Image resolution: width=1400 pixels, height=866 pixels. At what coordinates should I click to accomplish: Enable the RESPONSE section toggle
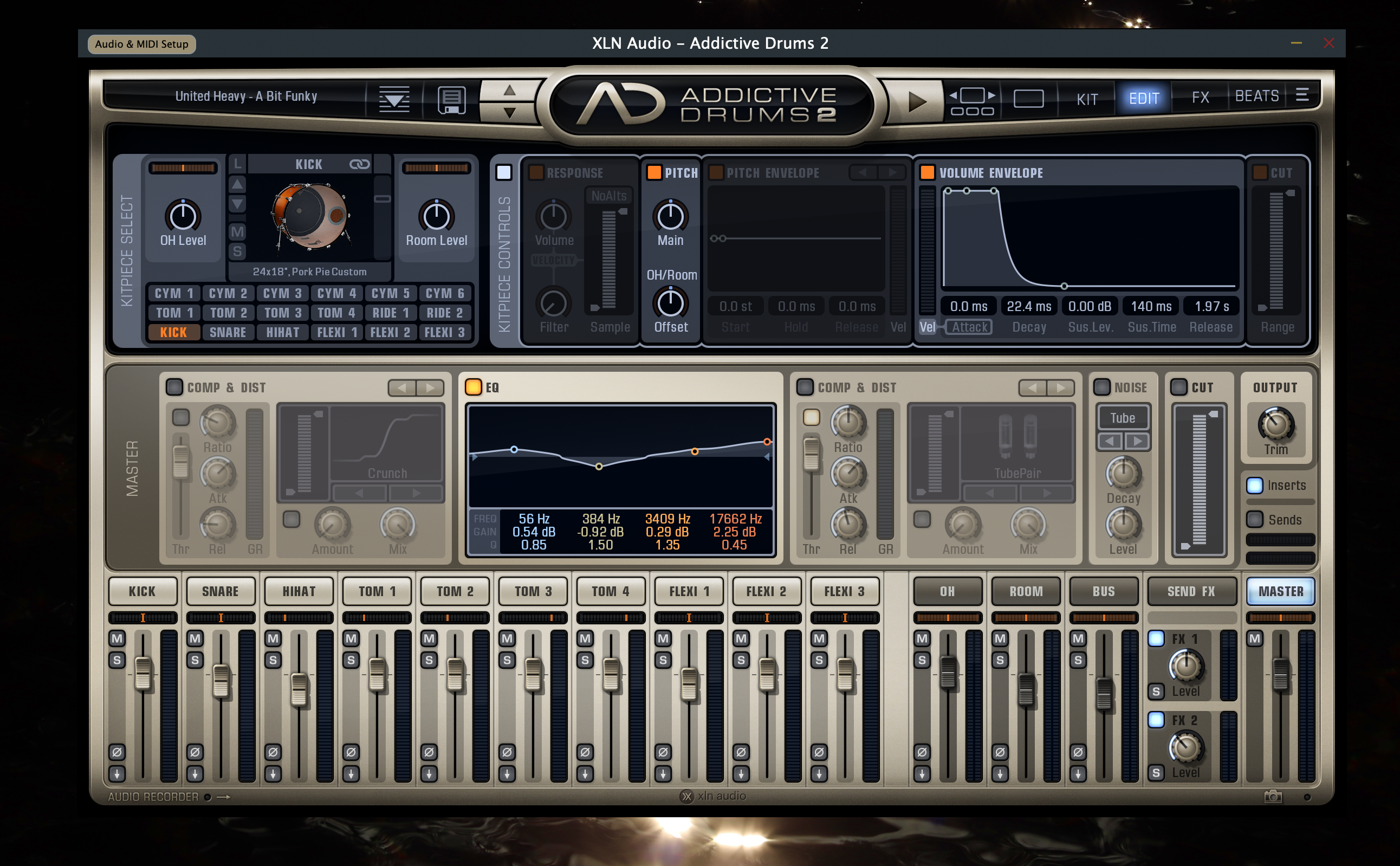tap(535, 172)
